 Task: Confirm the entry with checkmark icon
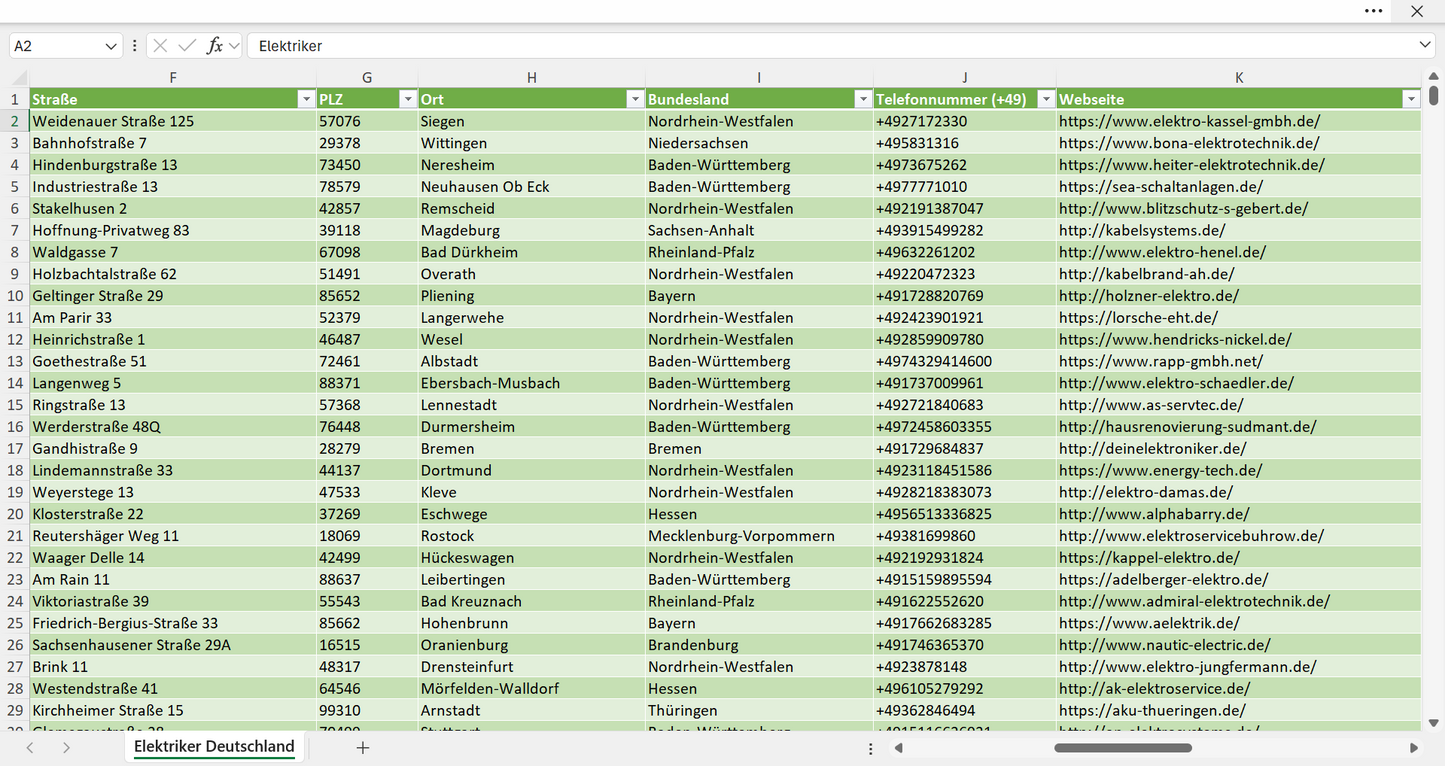coord(187,46)
